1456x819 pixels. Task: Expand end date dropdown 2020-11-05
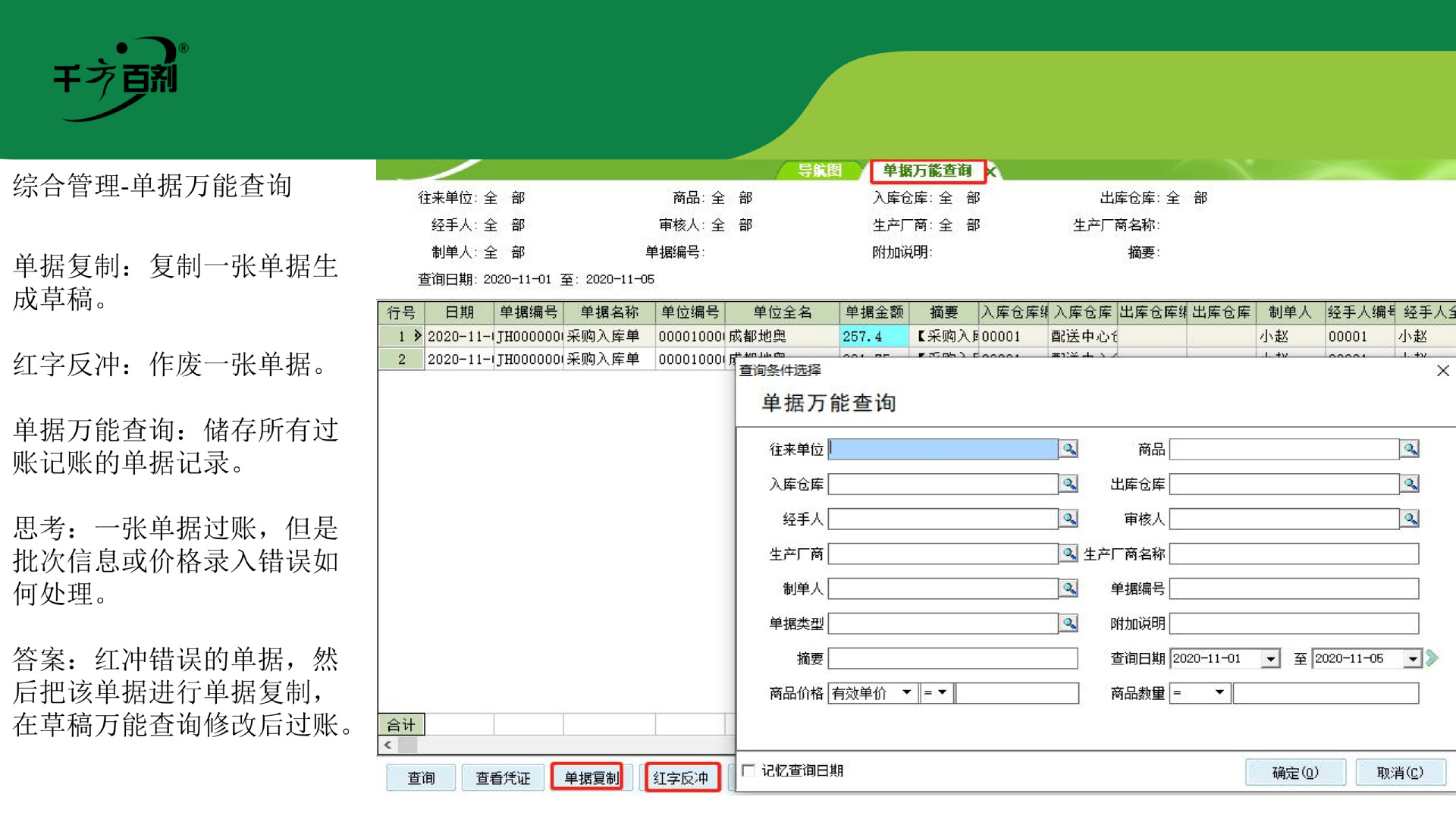(1412, 659)
